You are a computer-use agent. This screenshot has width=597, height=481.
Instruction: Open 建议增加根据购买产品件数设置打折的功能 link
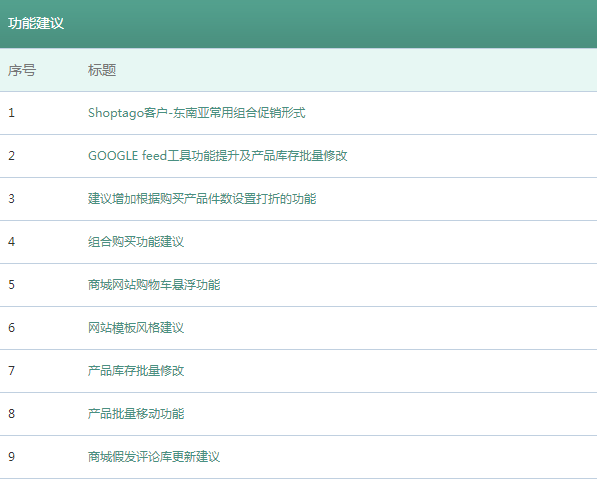coord(202,199)
